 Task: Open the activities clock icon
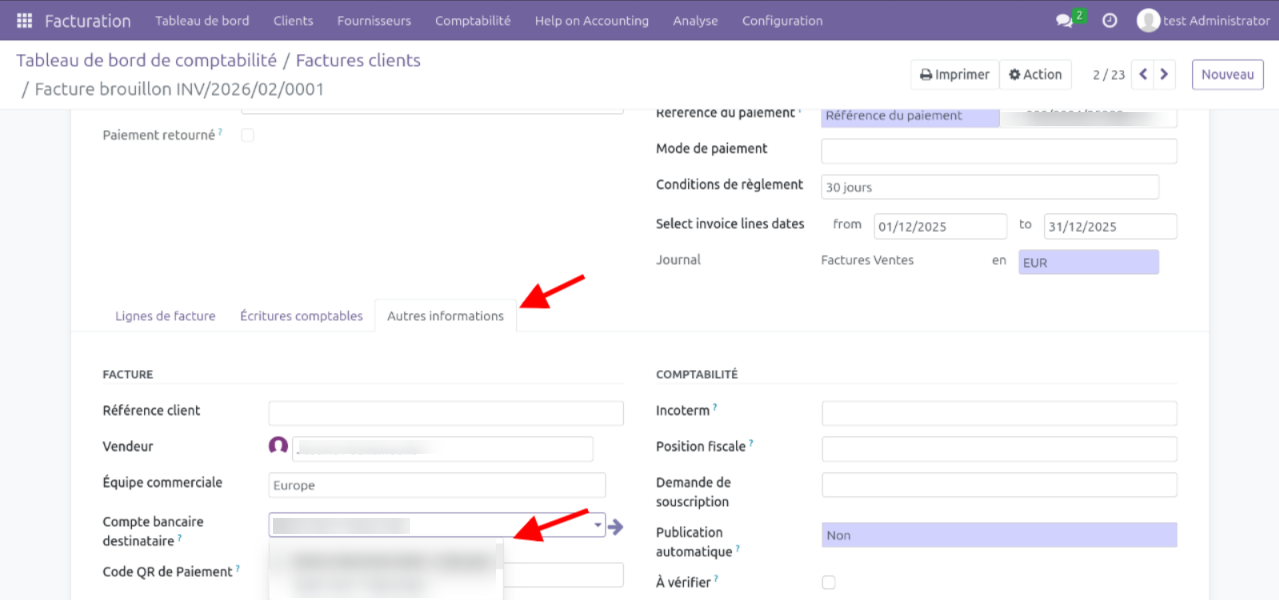pyautogui.click(x=1109, y=20)
